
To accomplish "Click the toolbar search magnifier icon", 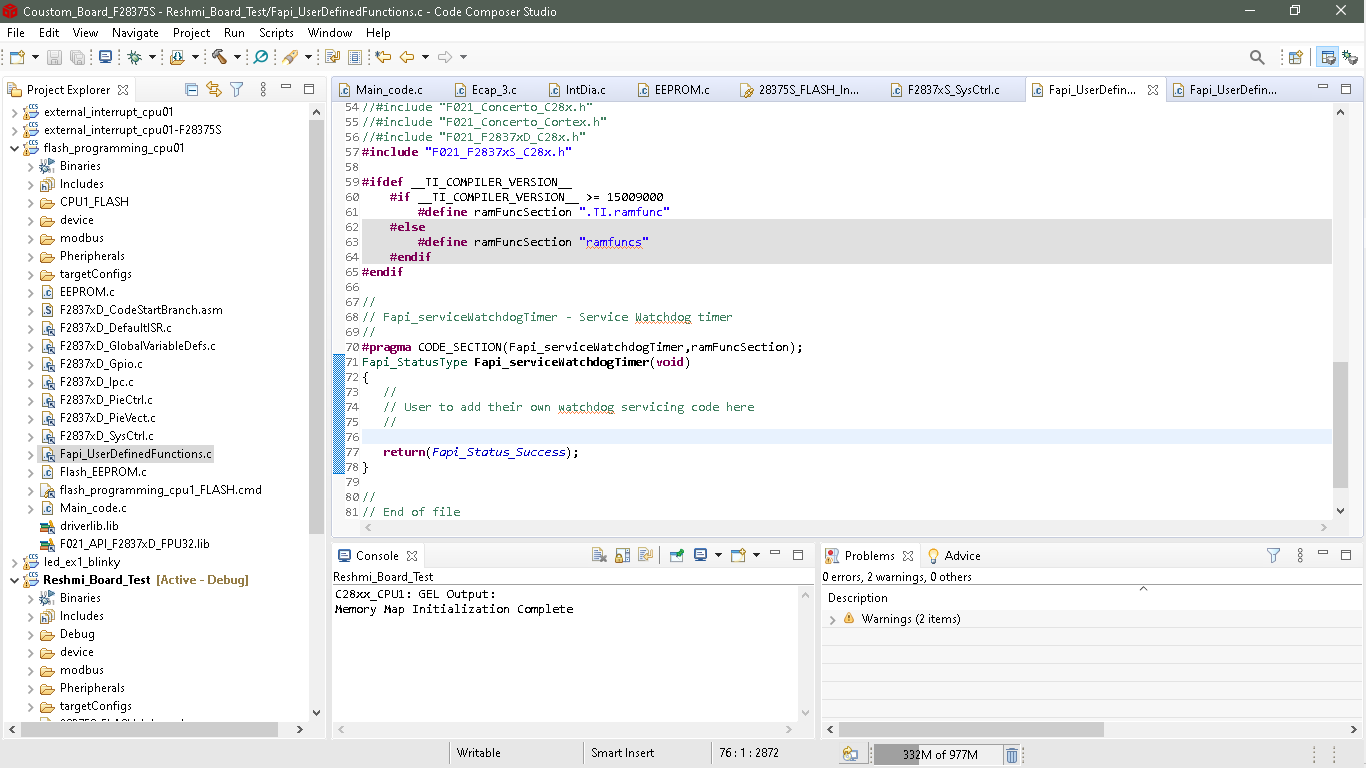I will click(1257, 57).
